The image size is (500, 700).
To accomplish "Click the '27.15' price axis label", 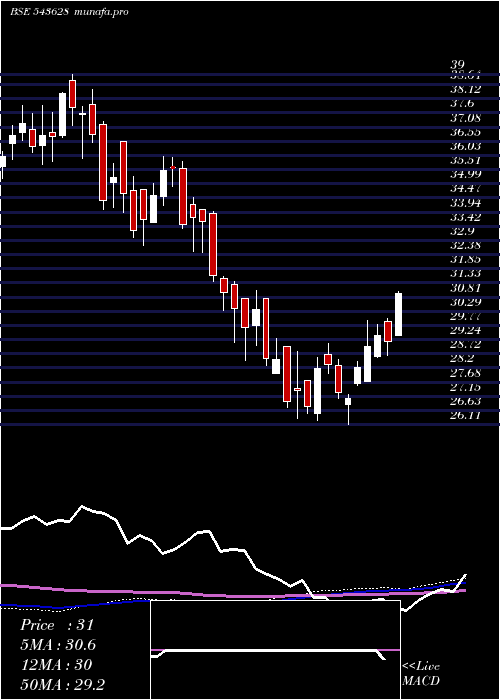I will [x=466, y=387].
